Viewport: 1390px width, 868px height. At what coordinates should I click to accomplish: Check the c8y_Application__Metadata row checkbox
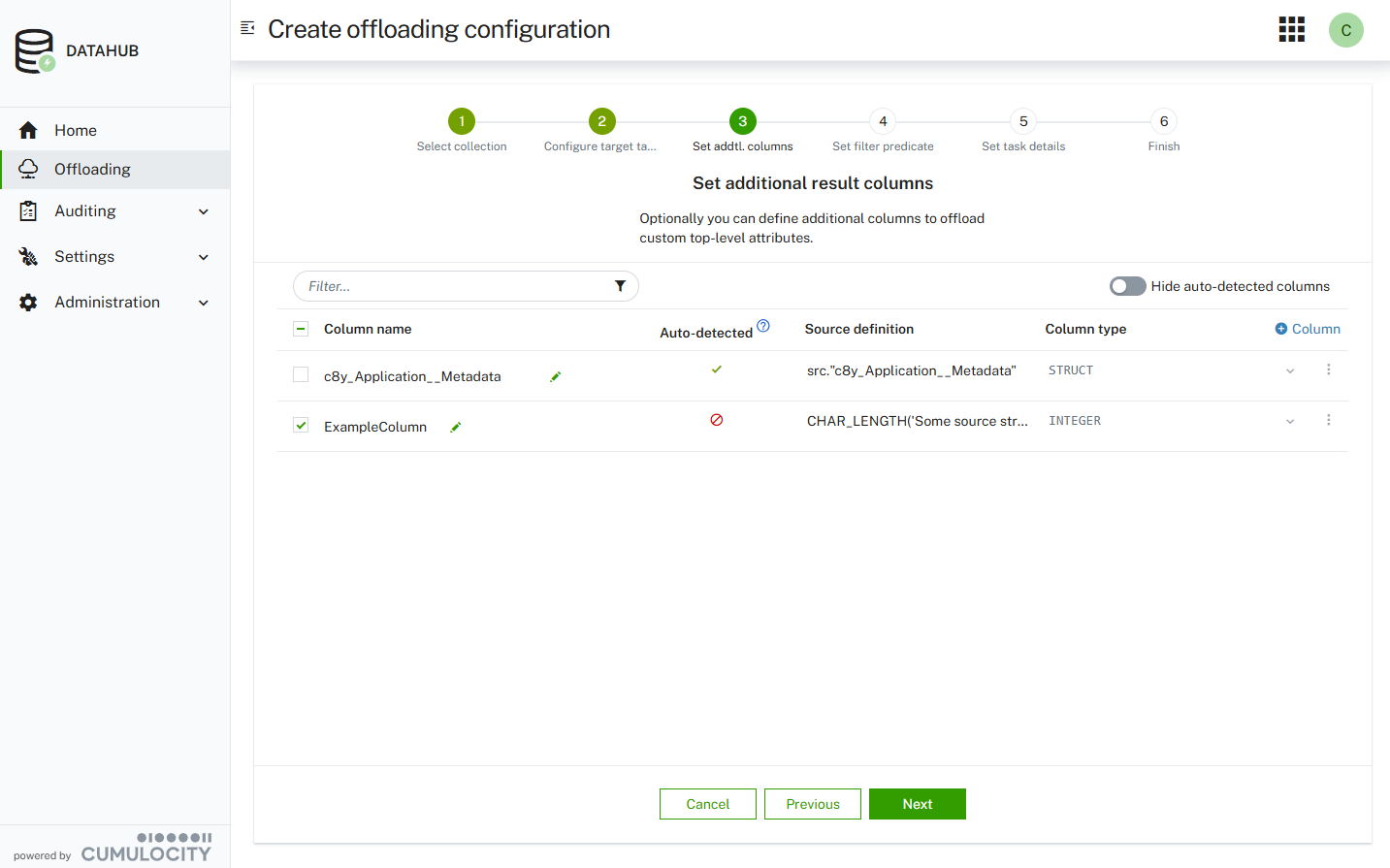point(301,374)
